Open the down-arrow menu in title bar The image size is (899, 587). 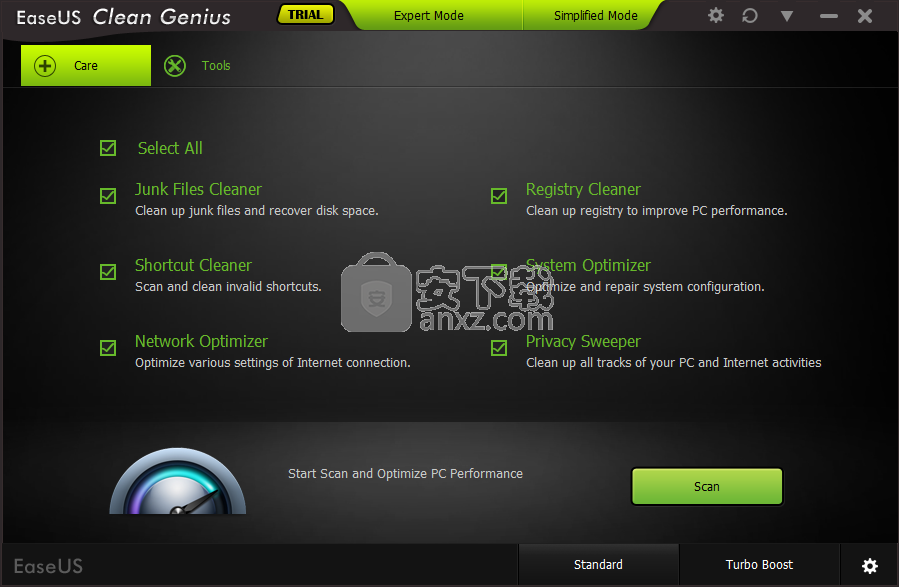pos(787,16)
